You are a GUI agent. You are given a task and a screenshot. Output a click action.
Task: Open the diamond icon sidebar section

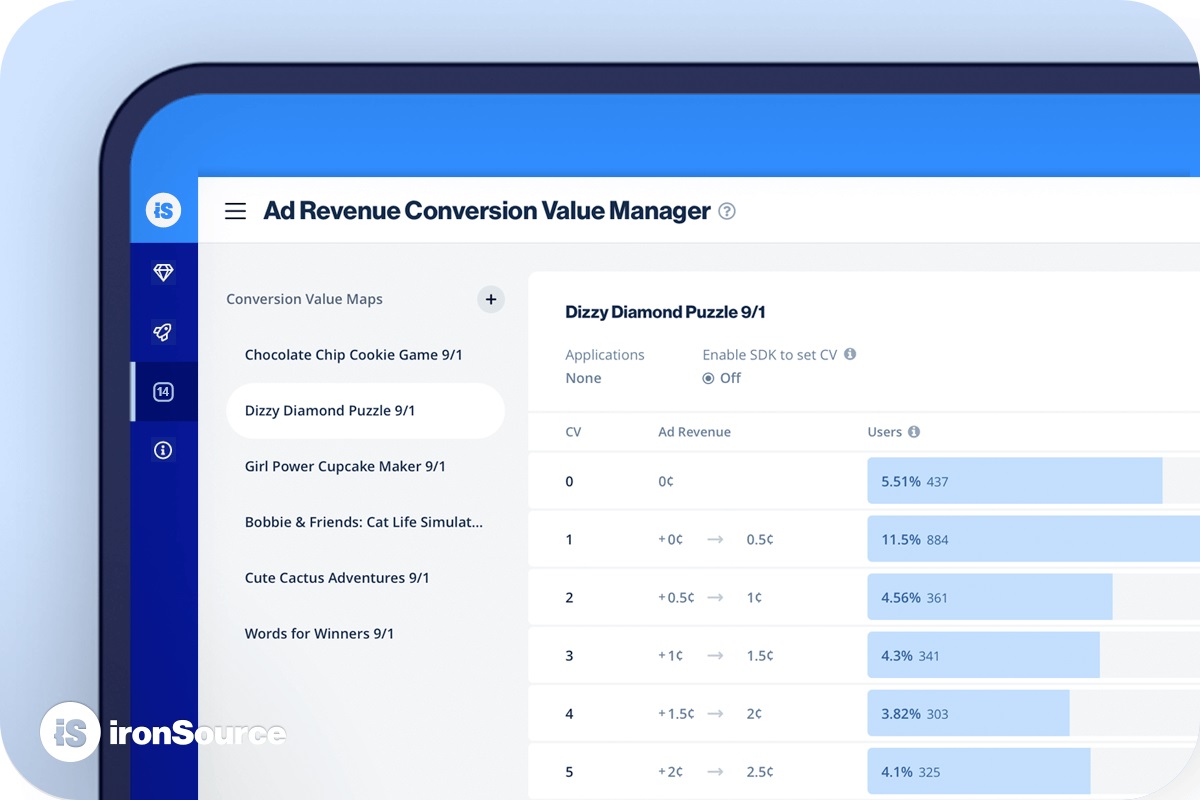pyautogui.click(x=163, y=273)
